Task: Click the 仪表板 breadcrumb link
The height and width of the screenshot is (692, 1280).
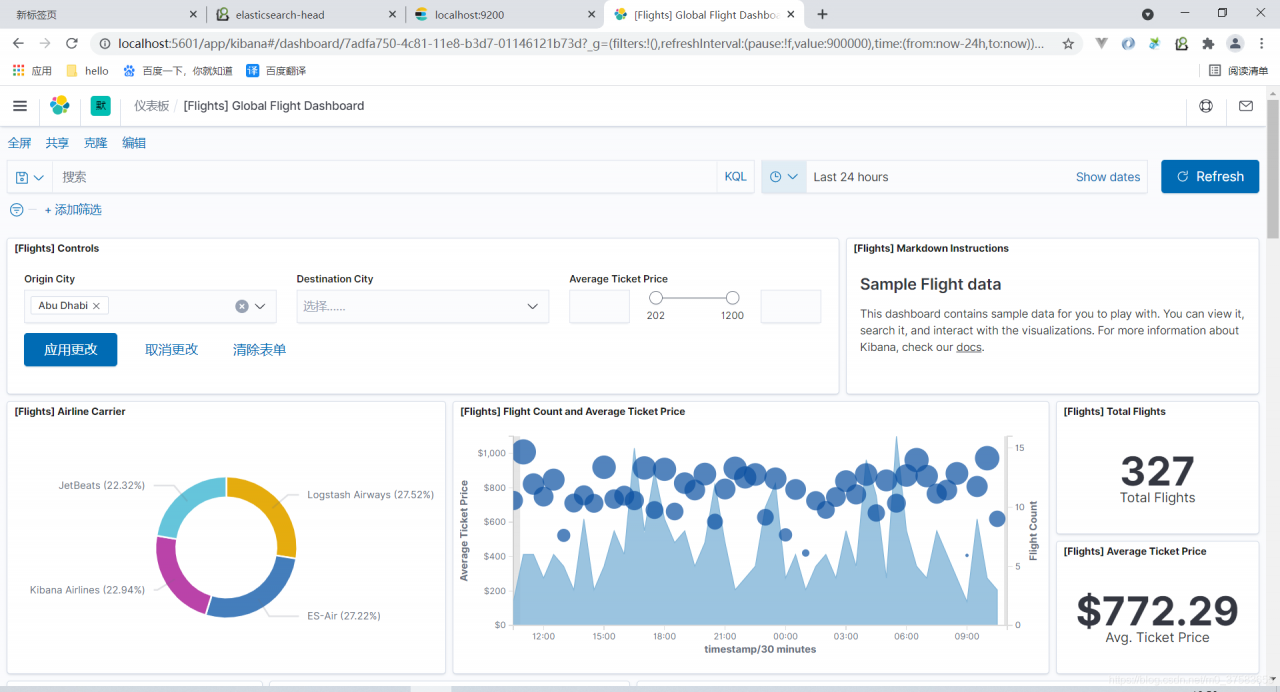Action: (x=152, y=106)
